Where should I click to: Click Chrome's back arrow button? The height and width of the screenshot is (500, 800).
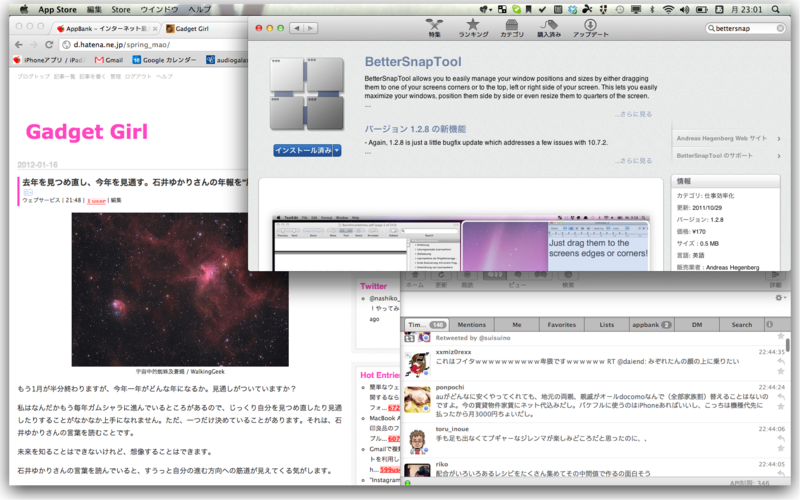(x=19, y=44)
